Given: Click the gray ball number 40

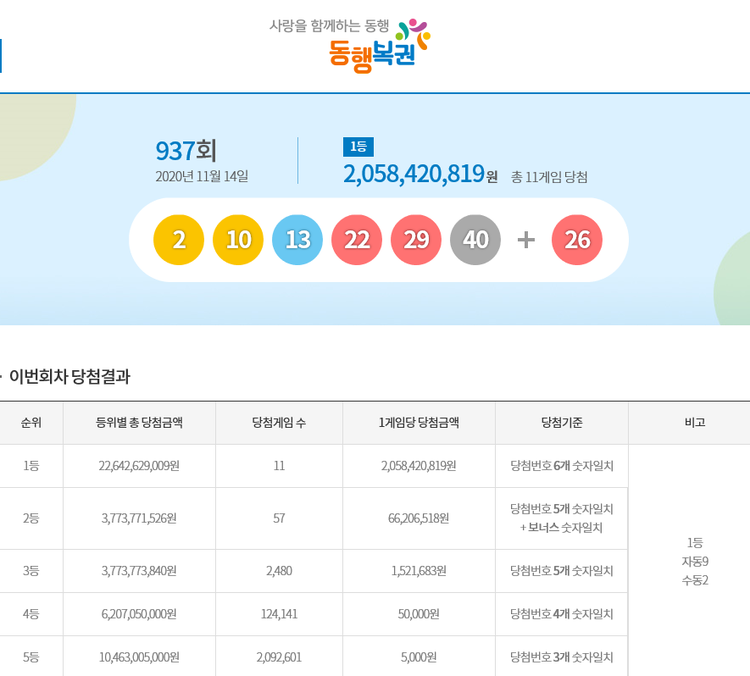Looking at the screenshot, I should point(475,240).
